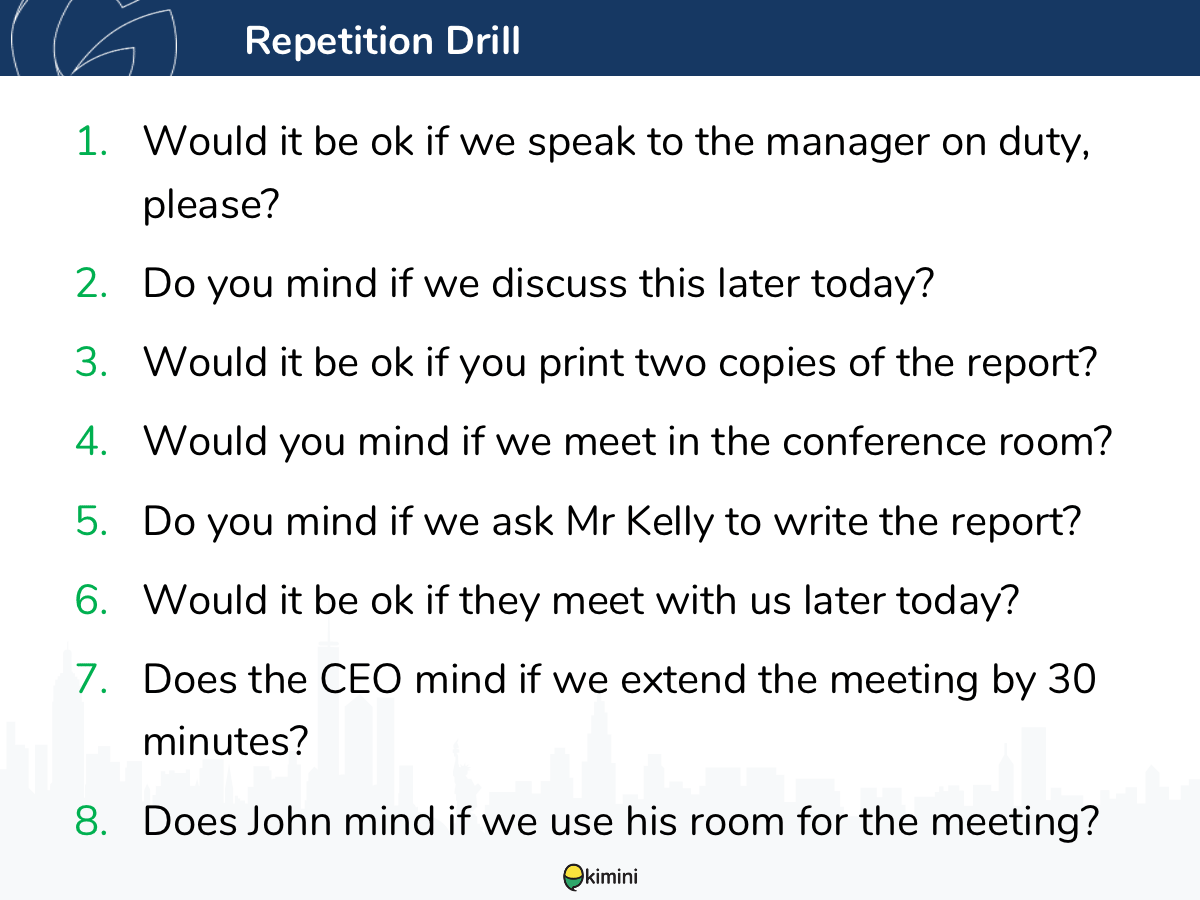1200x900 pixels.
Task: Click sentence about the manager on duty
Action: click(617, 174)
